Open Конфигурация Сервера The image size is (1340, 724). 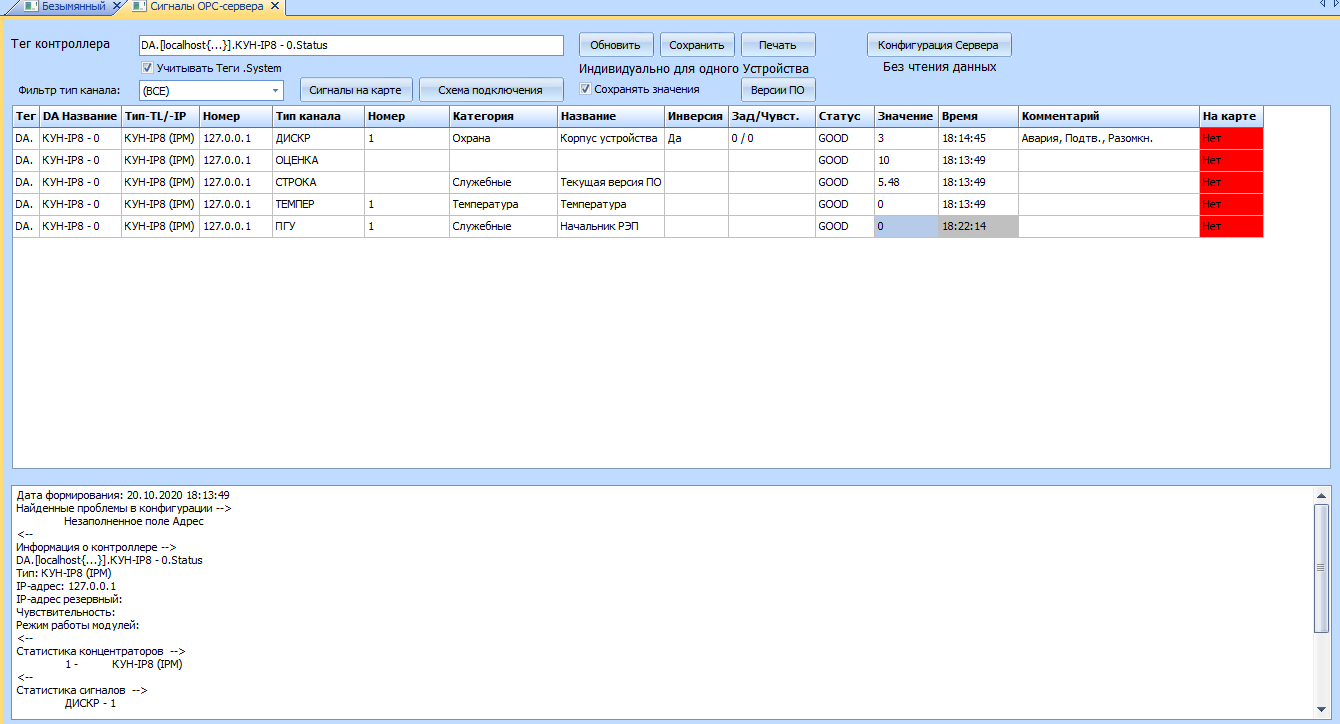click(939, 45)
